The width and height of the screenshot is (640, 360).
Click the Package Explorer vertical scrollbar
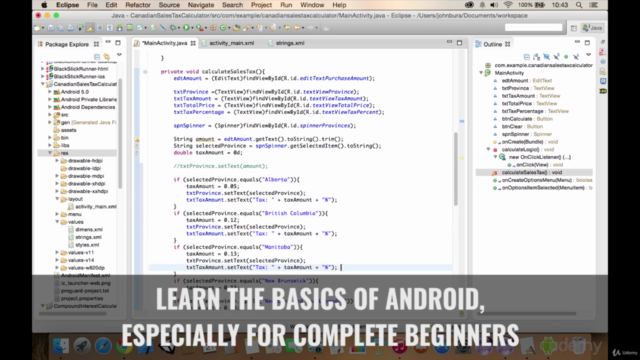click(x=120, y=133)
